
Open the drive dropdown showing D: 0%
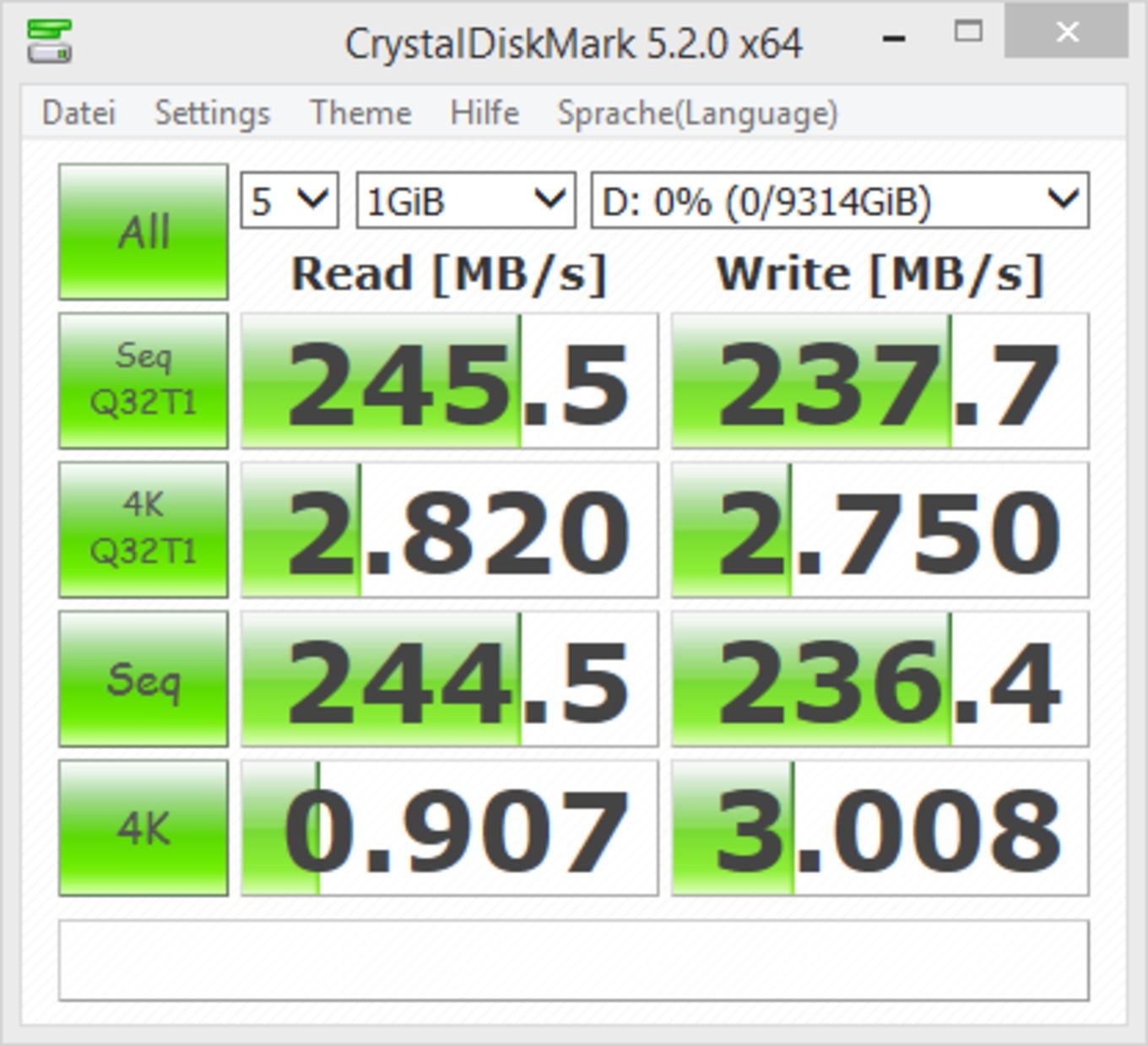click(x=840, y=201)
